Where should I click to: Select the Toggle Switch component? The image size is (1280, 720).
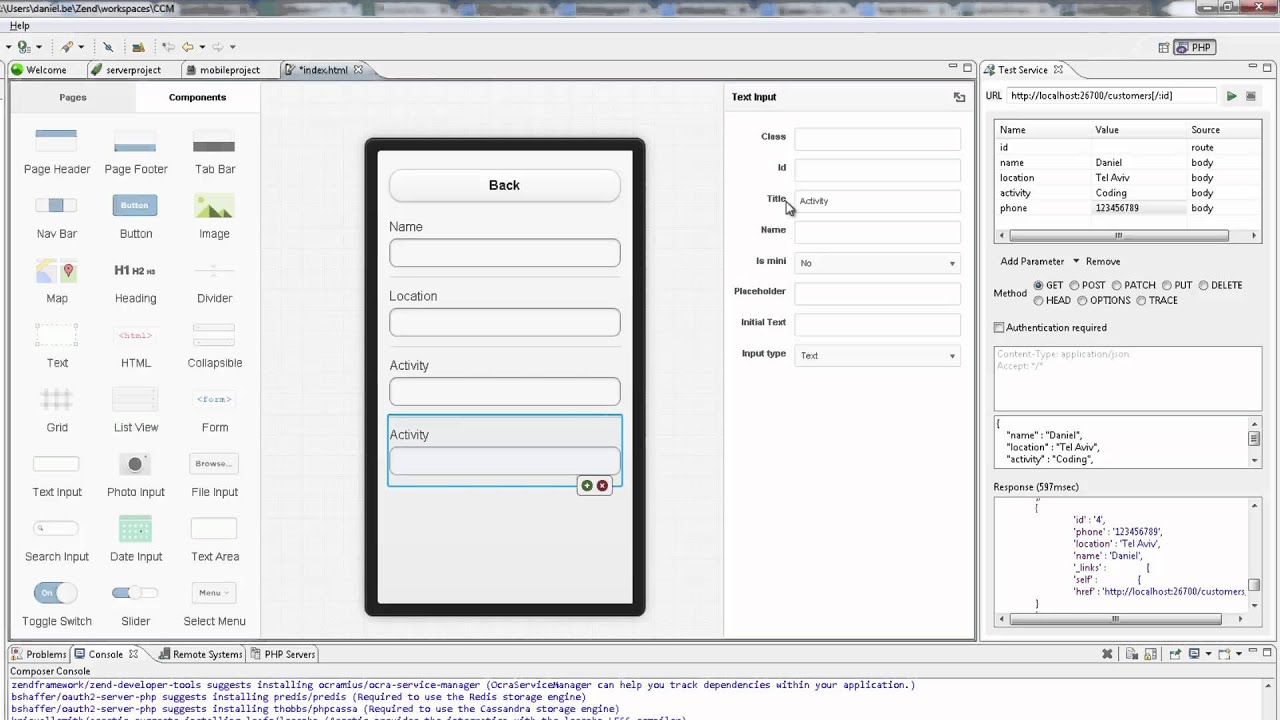[x=56, y=604]
